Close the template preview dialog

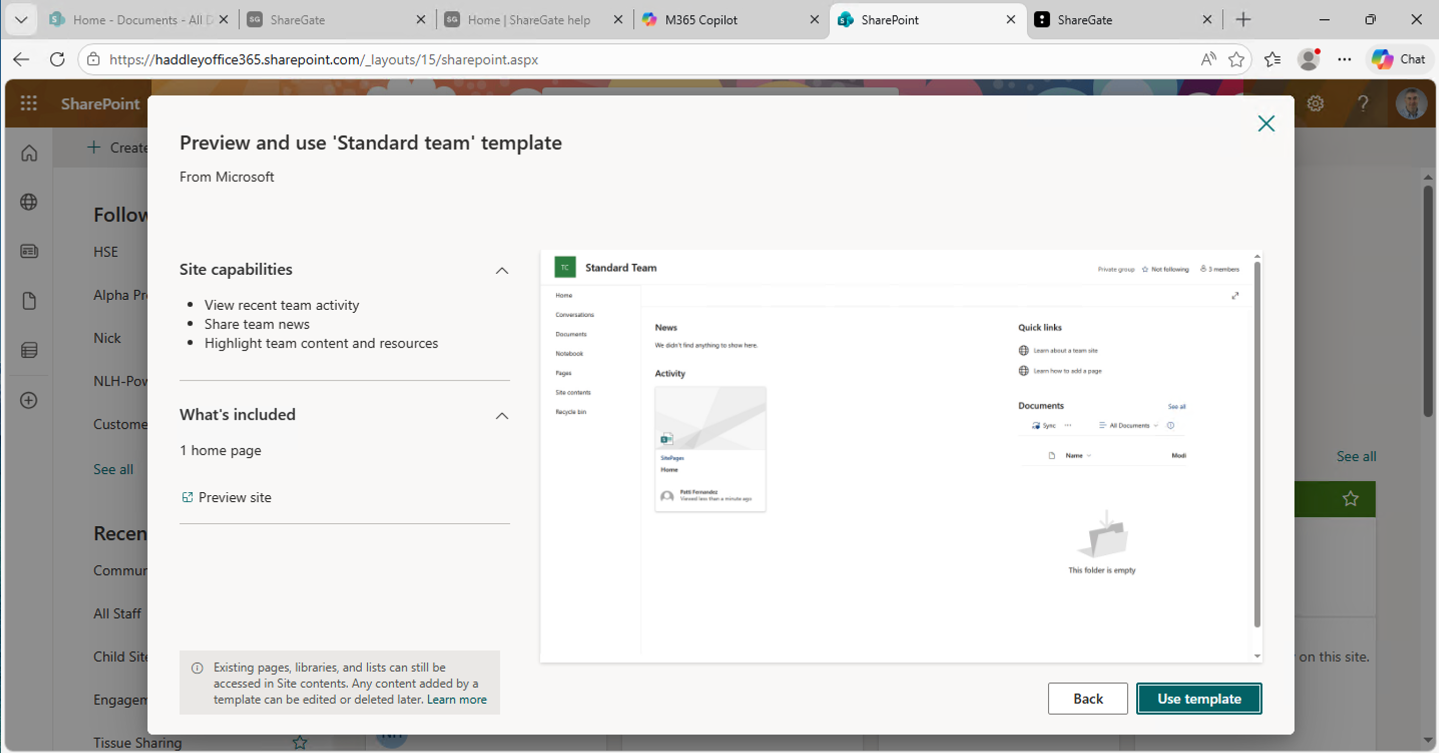tap(1266, 124)
